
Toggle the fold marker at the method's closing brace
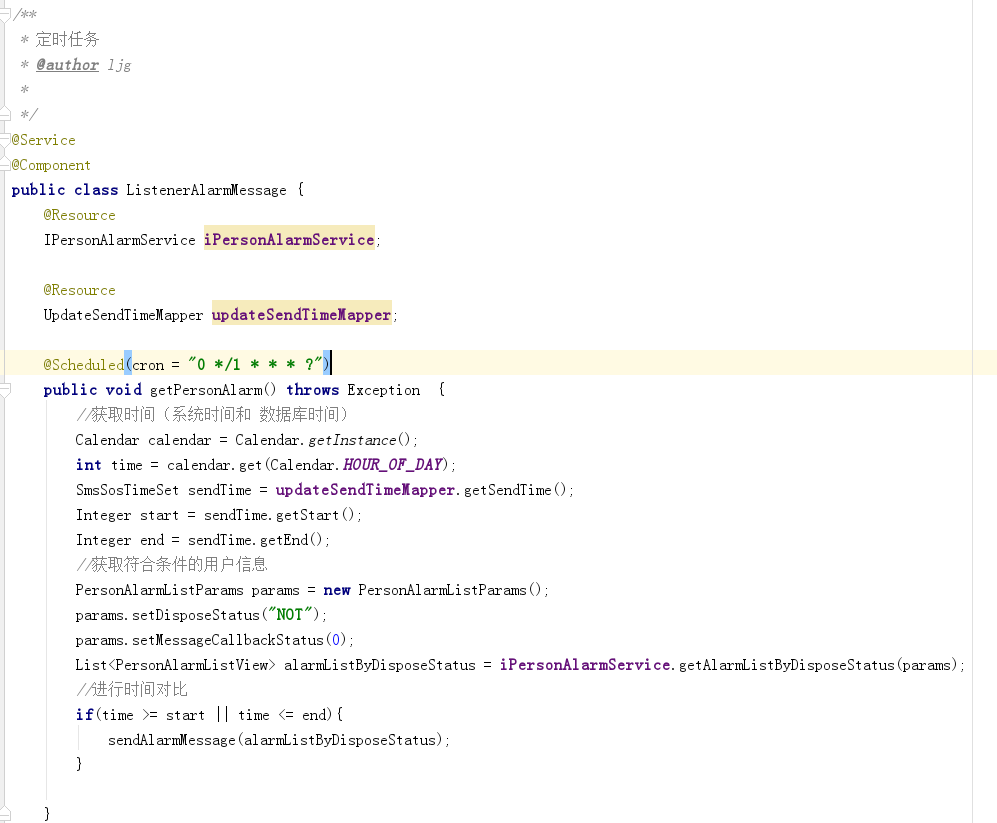coord(5,813)
